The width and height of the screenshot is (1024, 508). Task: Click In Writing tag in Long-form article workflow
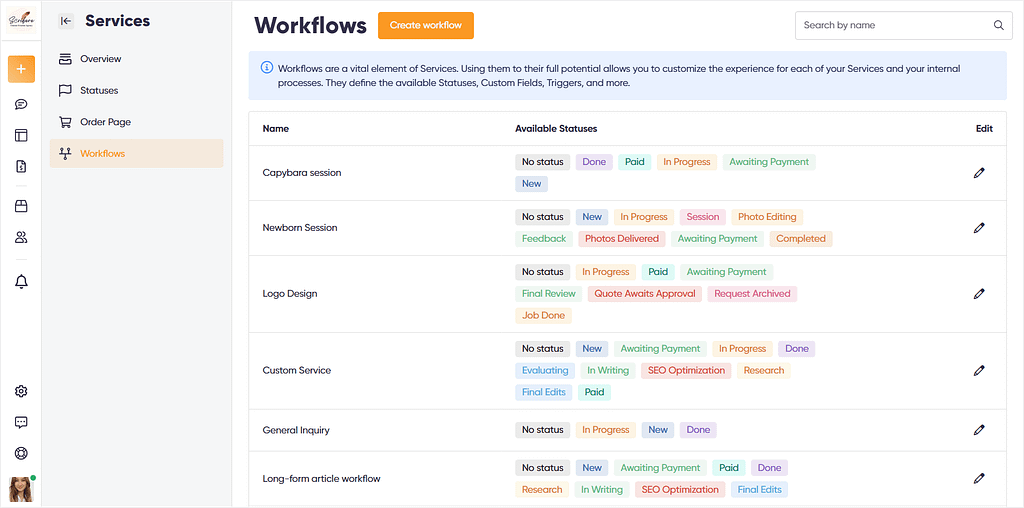point(604,490)
